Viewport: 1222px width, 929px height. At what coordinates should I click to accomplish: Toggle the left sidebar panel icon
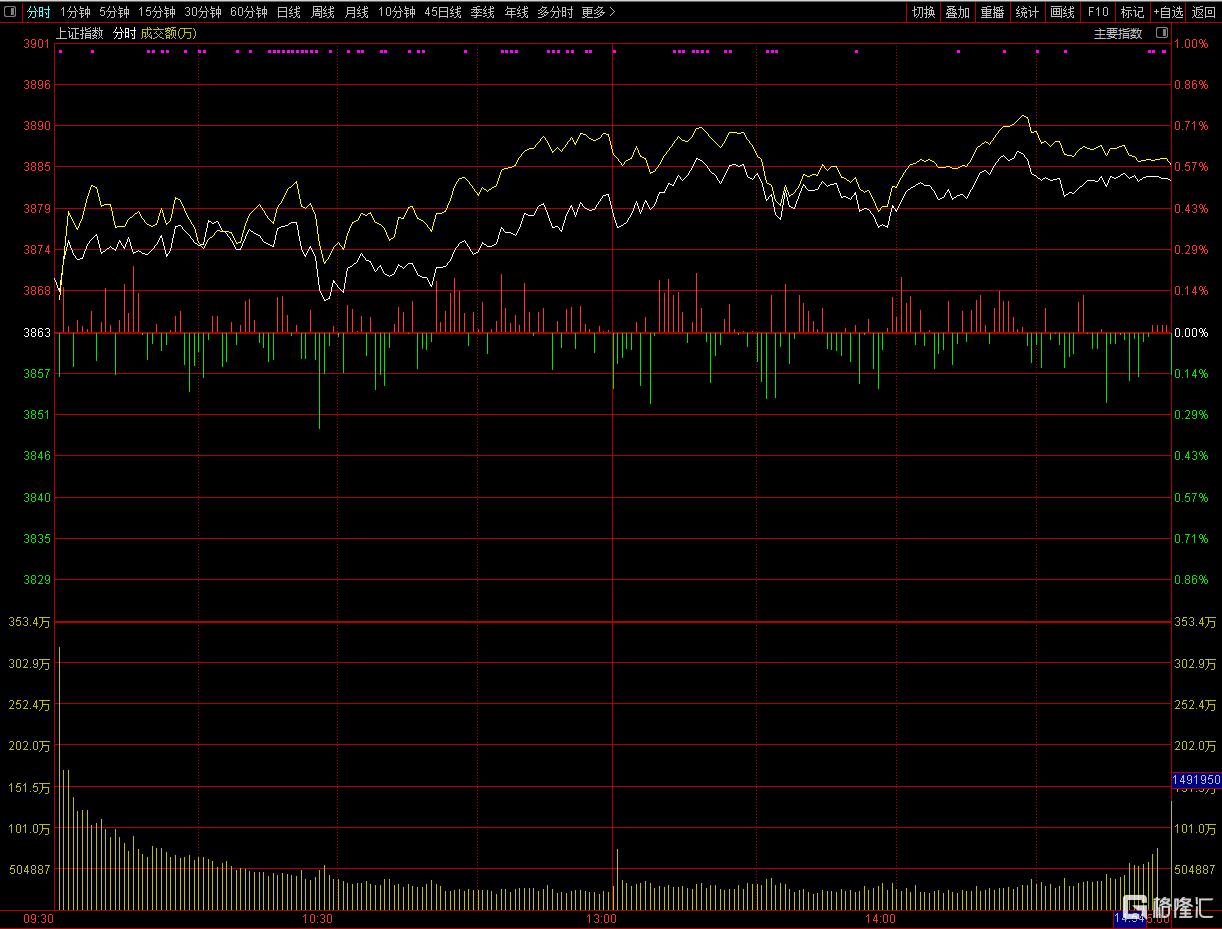pos(10,12)
